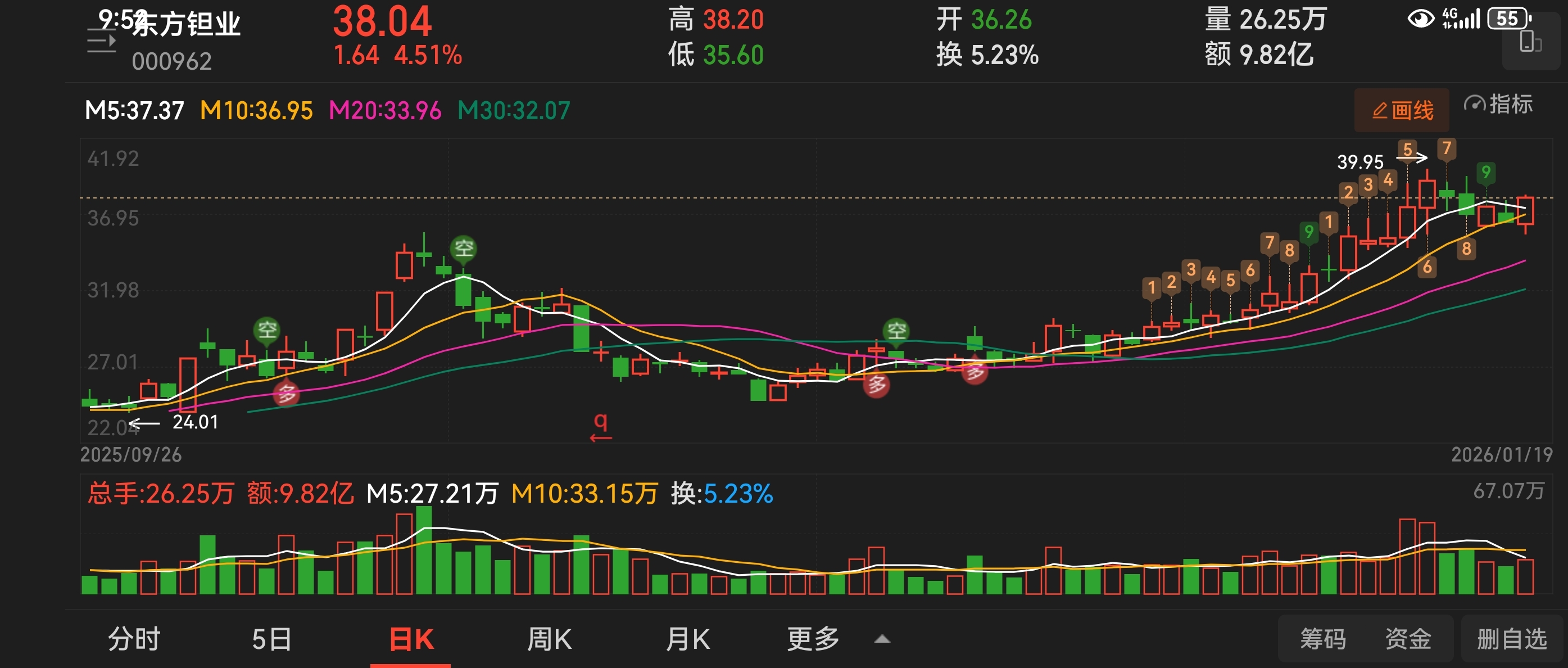Tap the green 9 sequence marker at top right
Screen dimensions: 1568x668
[x=1486, y=173]
